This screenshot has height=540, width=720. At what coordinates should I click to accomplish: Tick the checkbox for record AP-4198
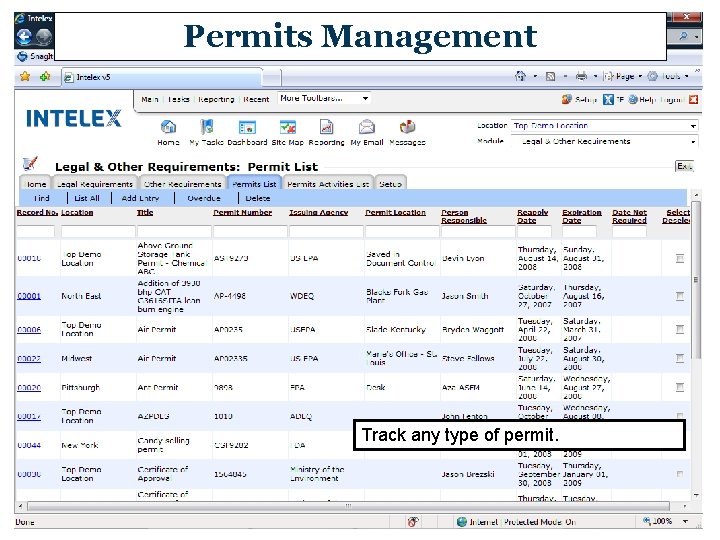(x=680, y=296)
